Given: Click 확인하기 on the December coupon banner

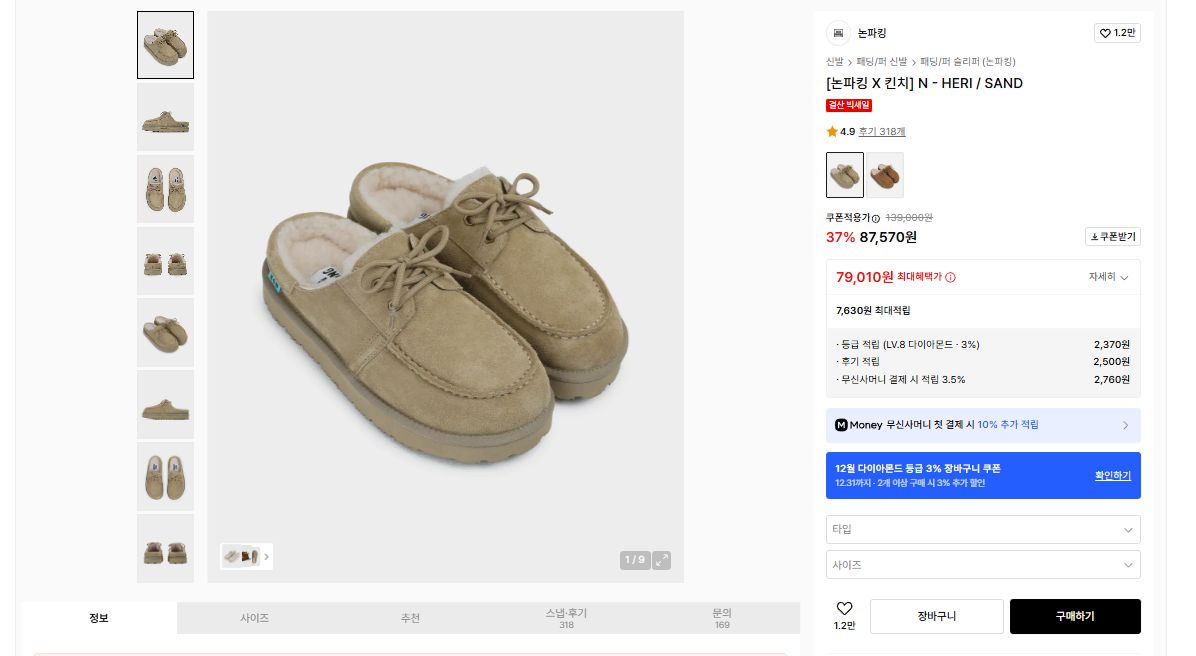Looking at the screenshot, I should [x=1112, y=475].
